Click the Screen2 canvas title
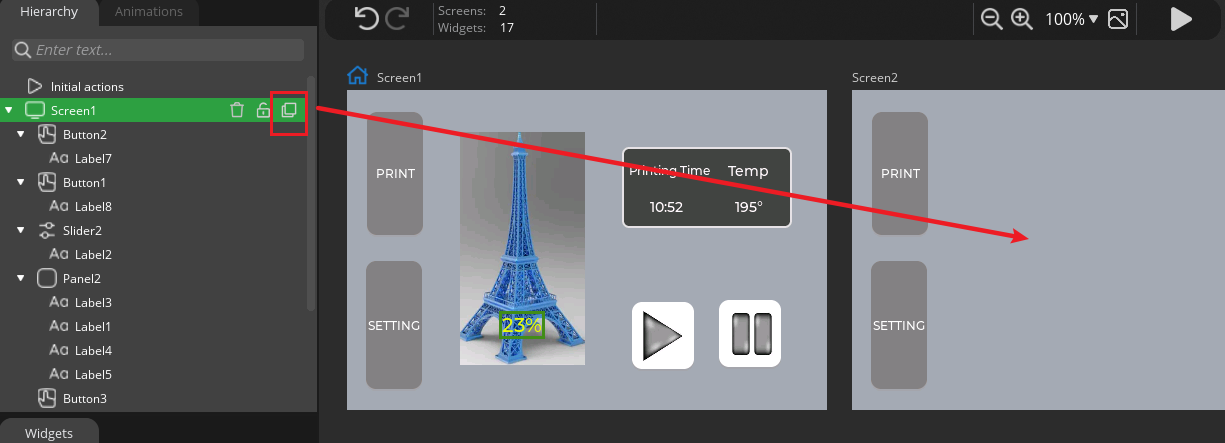 point(875,77)
